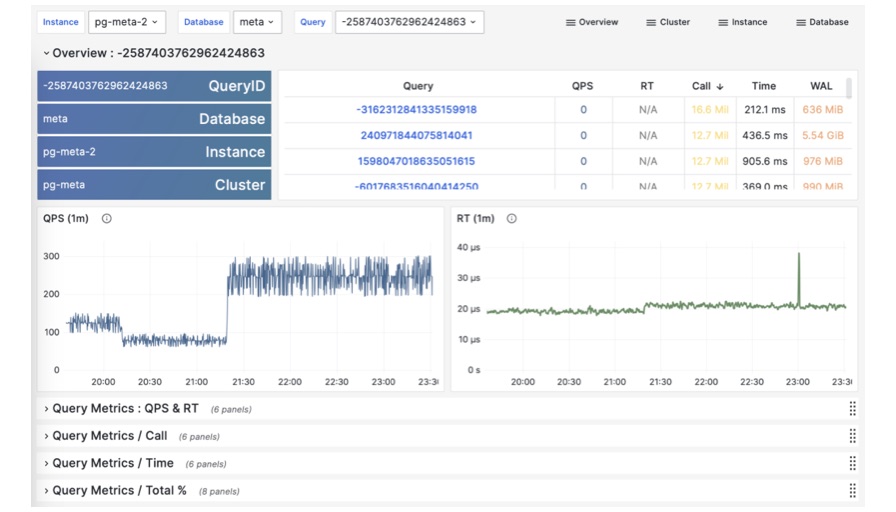Click drag handle on Query Metrics / Time row
The image size is (896, 512).
[x=852, y=463]
